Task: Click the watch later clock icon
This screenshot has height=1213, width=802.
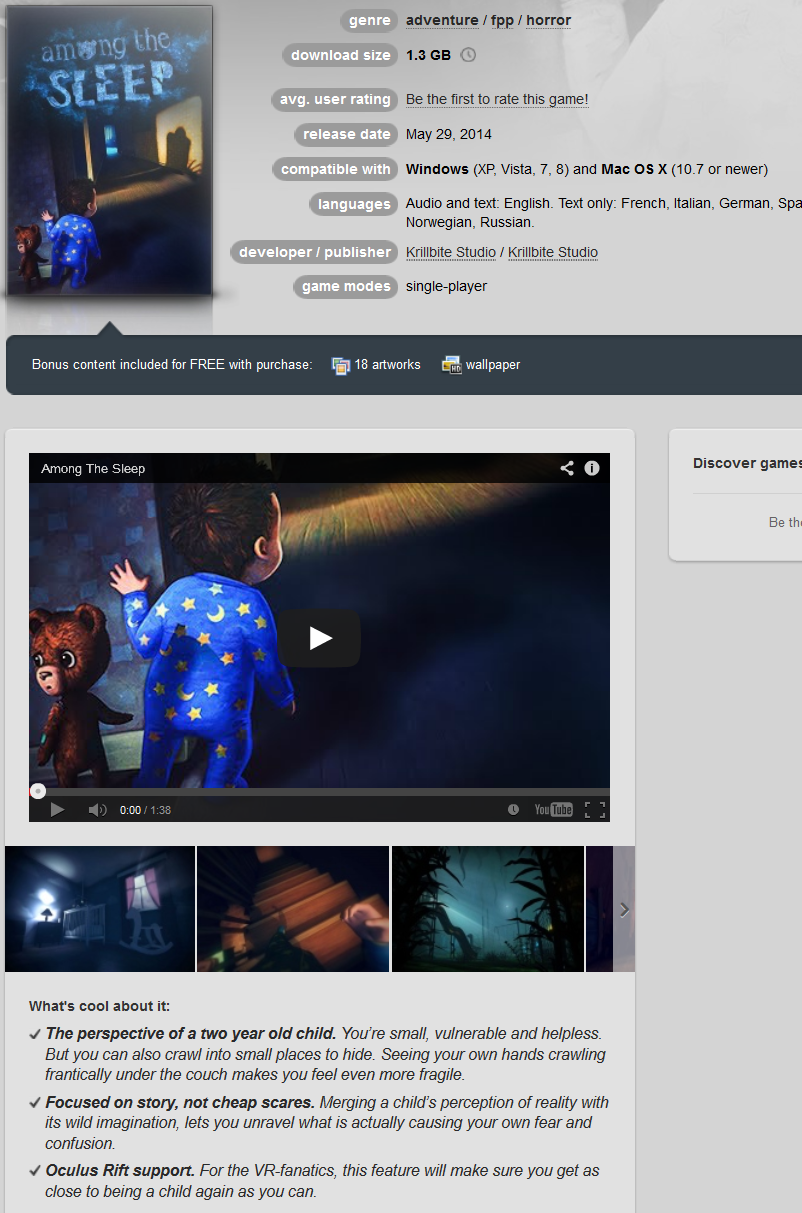Action: tap(513, 810)
